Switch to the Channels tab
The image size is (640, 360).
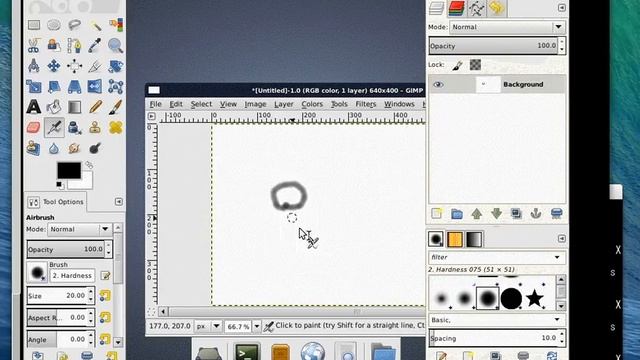(456, 8)
